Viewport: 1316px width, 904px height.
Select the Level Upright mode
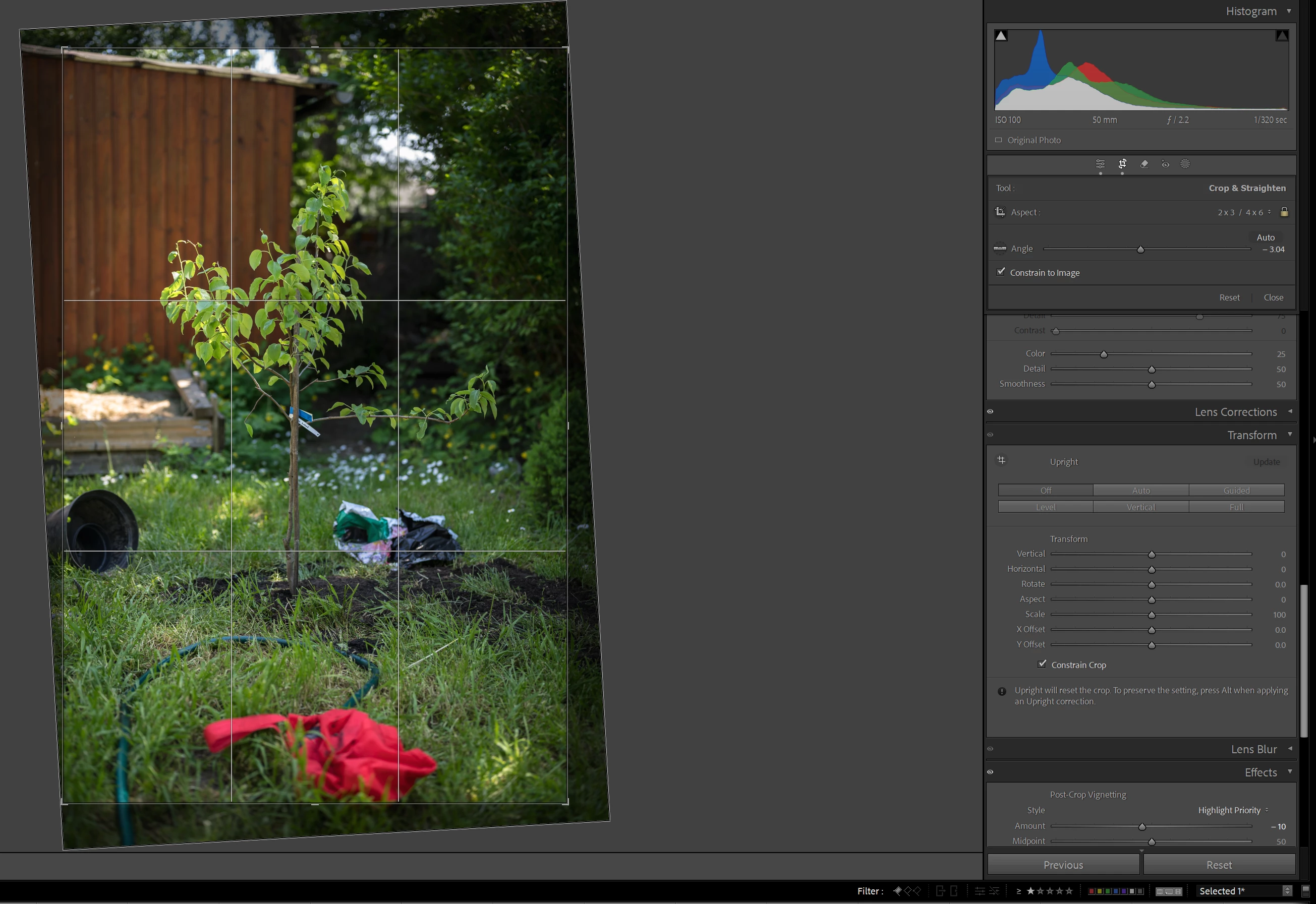point(1045,507)
